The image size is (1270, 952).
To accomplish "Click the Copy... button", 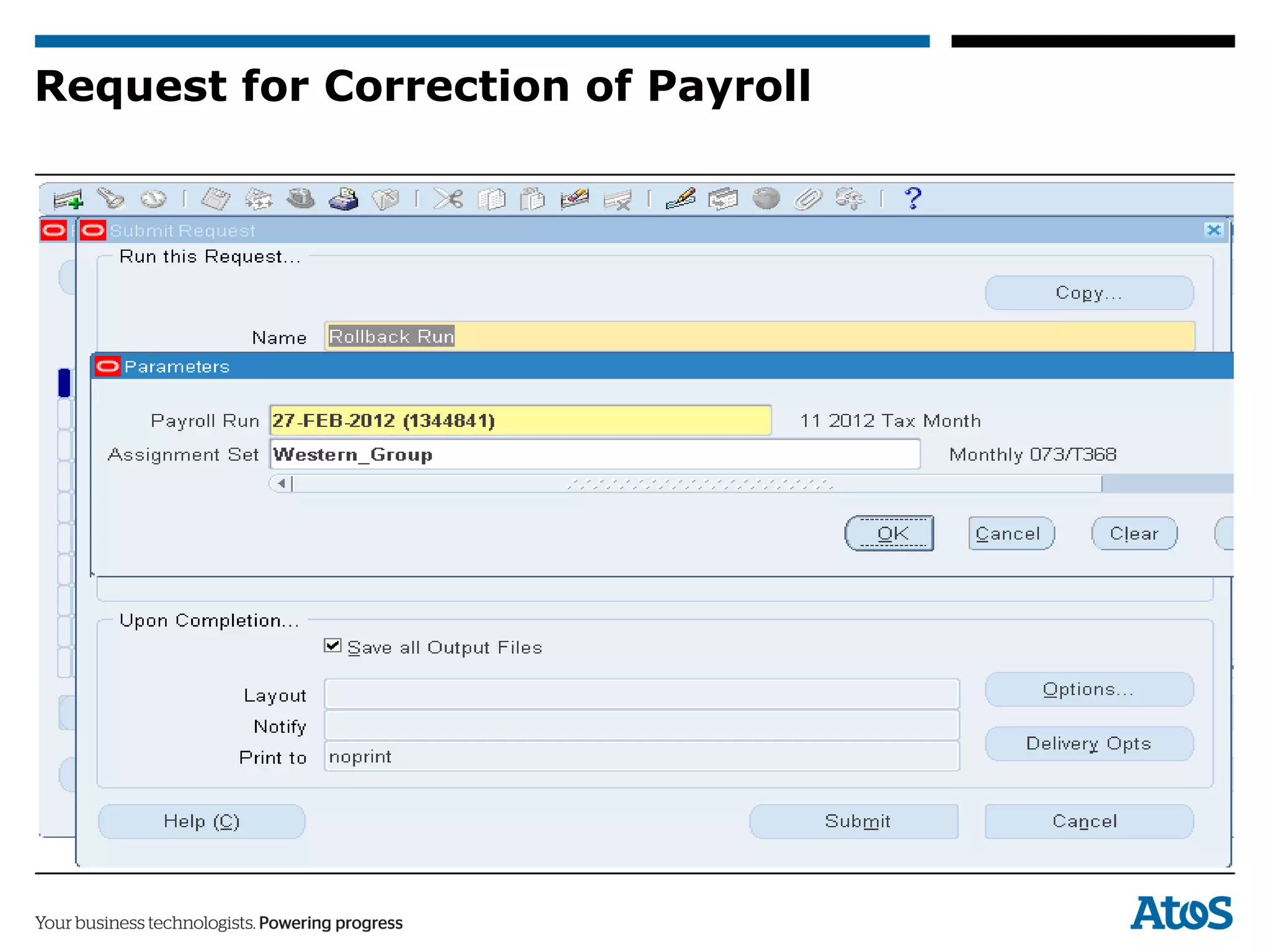I will [1089, 293].
